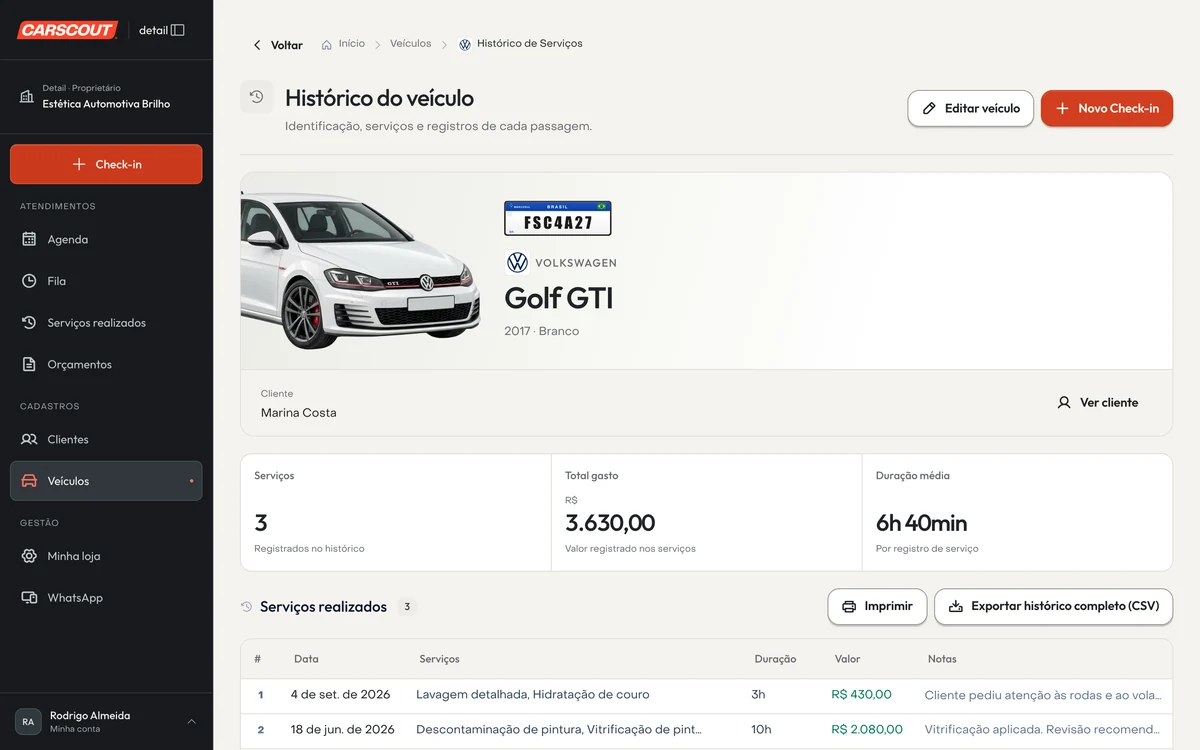
Task: Click the Serviços realizados section history icon
Action: point(247,607)
